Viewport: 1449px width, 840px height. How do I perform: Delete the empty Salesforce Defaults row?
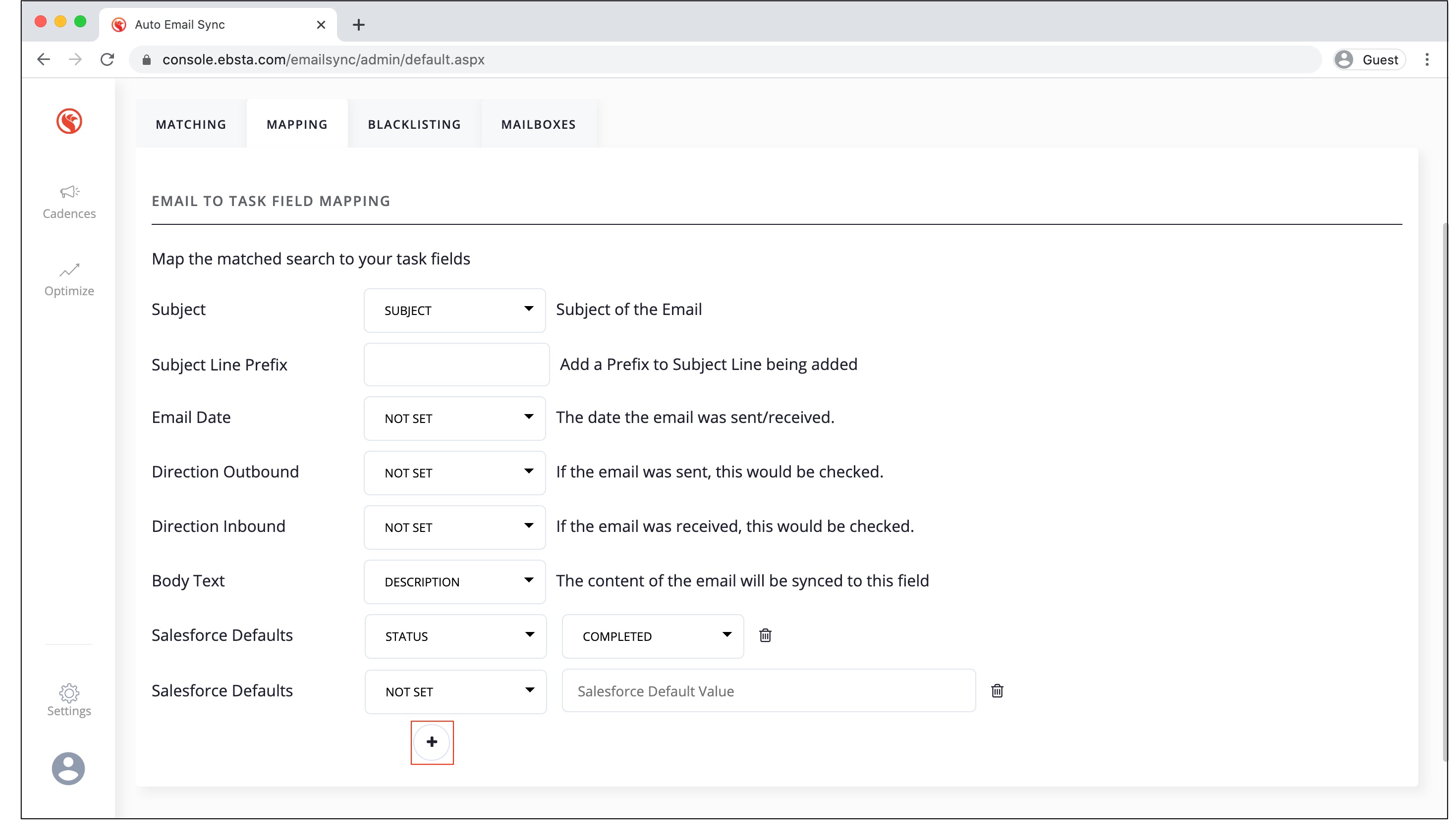coord(997,690)
